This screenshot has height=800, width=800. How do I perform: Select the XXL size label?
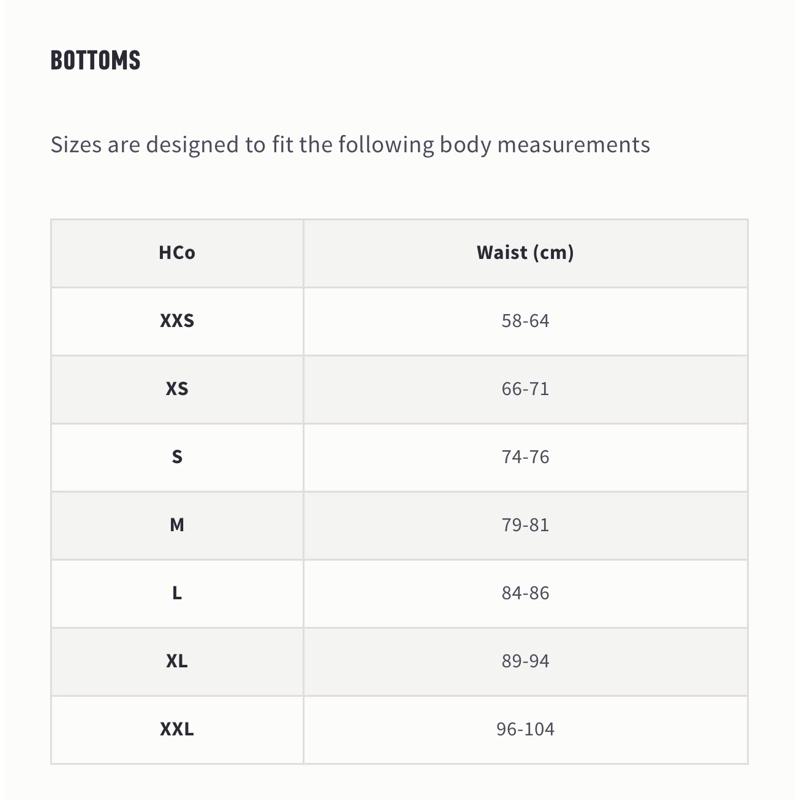177,729
